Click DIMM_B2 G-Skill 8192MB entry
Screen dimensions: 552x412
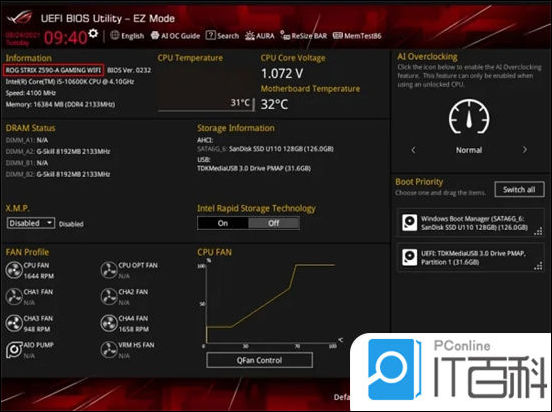tap(58, 174)
